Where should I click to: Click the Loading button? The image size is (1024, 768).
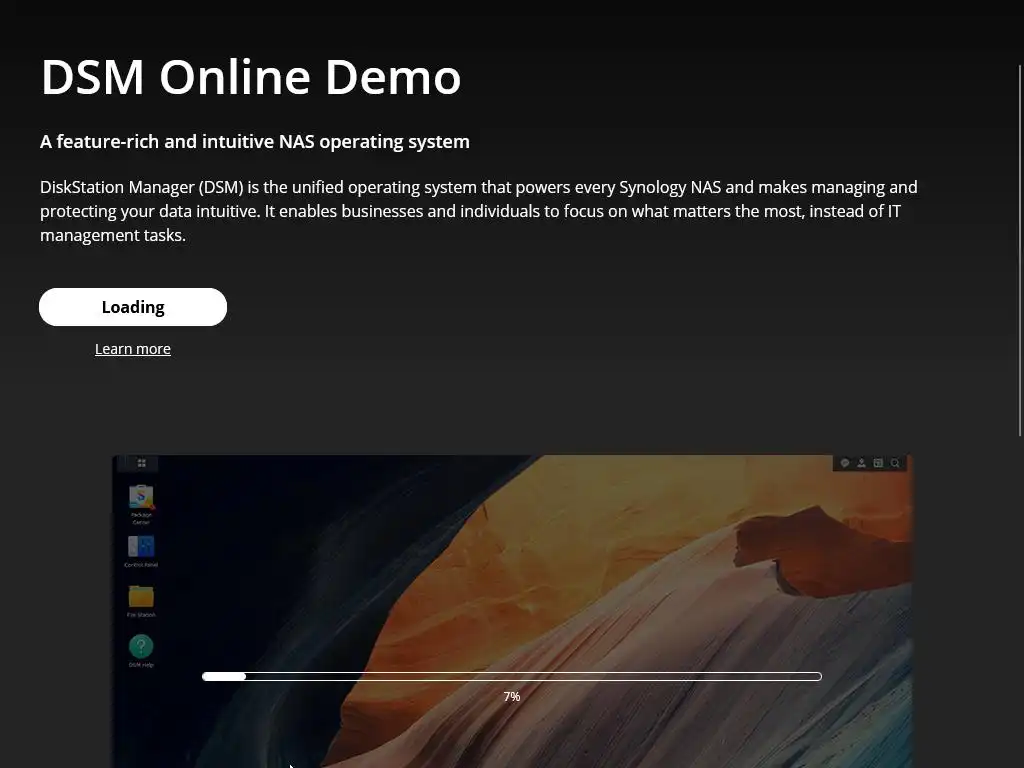pyautogui.click(x=133, y=307)
